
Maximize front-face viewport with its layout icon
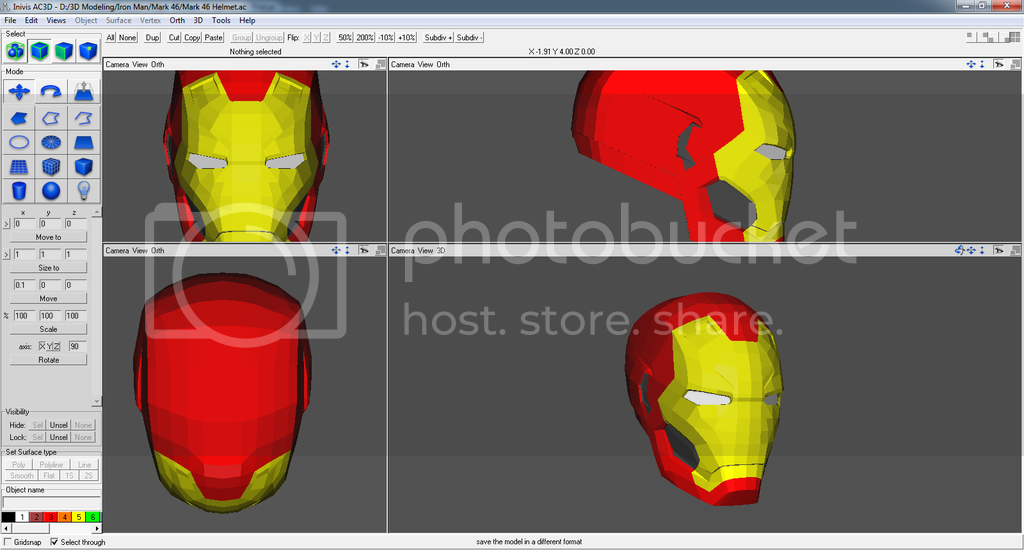(380, 64)
